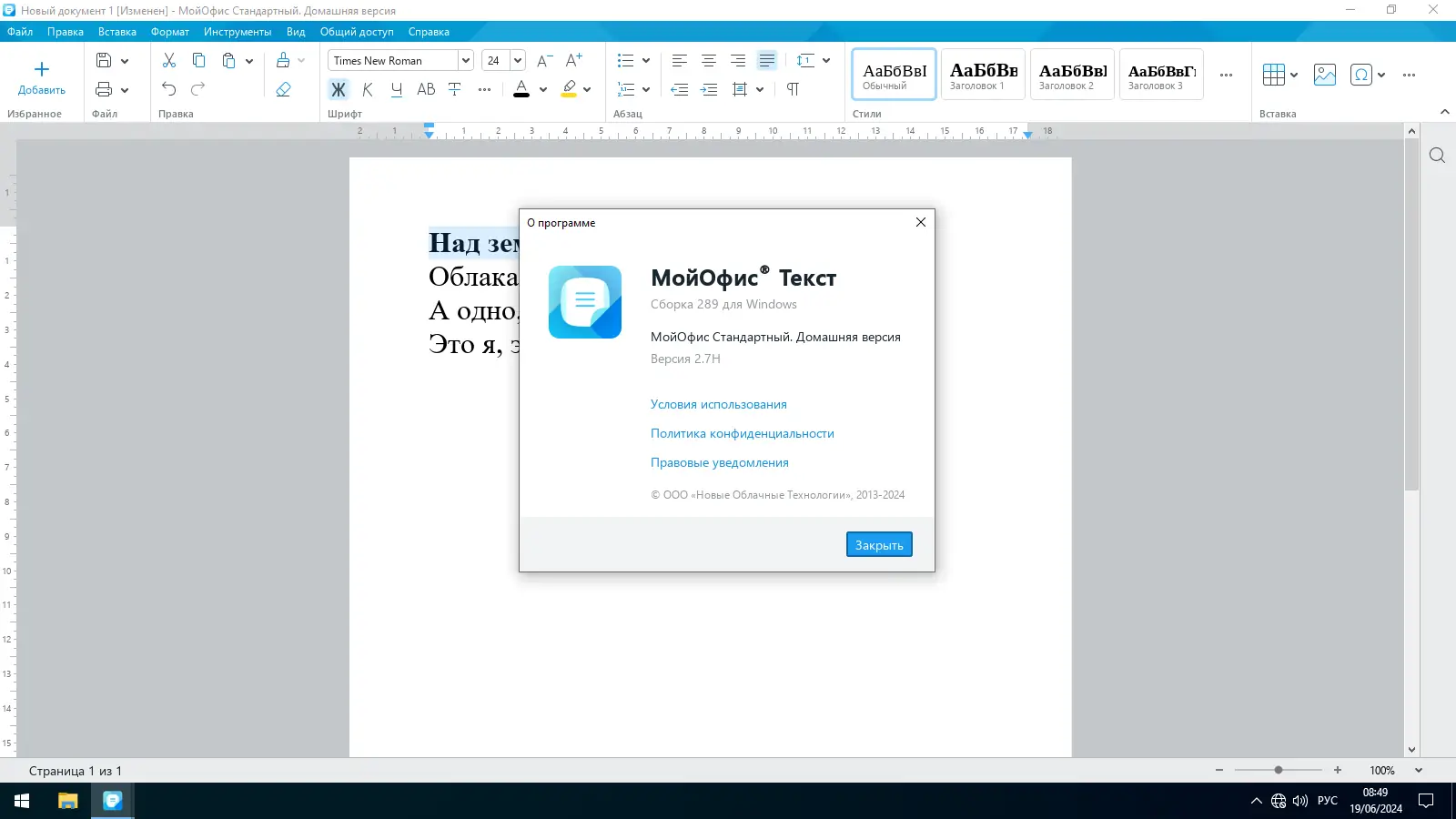This screenshot has height=819, width=1456.
Task: Toggle all caps (АВ) formatting
Action: click(426, 89)
